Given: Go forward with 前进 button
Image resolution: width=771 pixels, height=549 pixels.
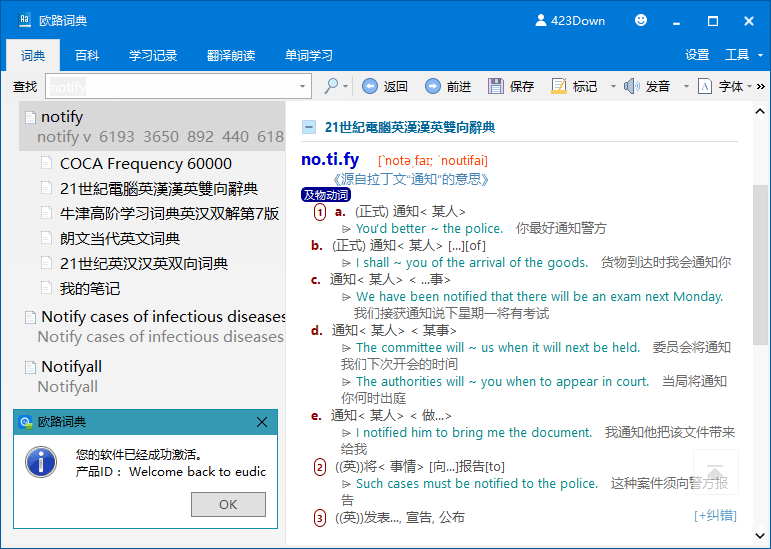Looking at the screenshot, I should [x=448, y=87].
